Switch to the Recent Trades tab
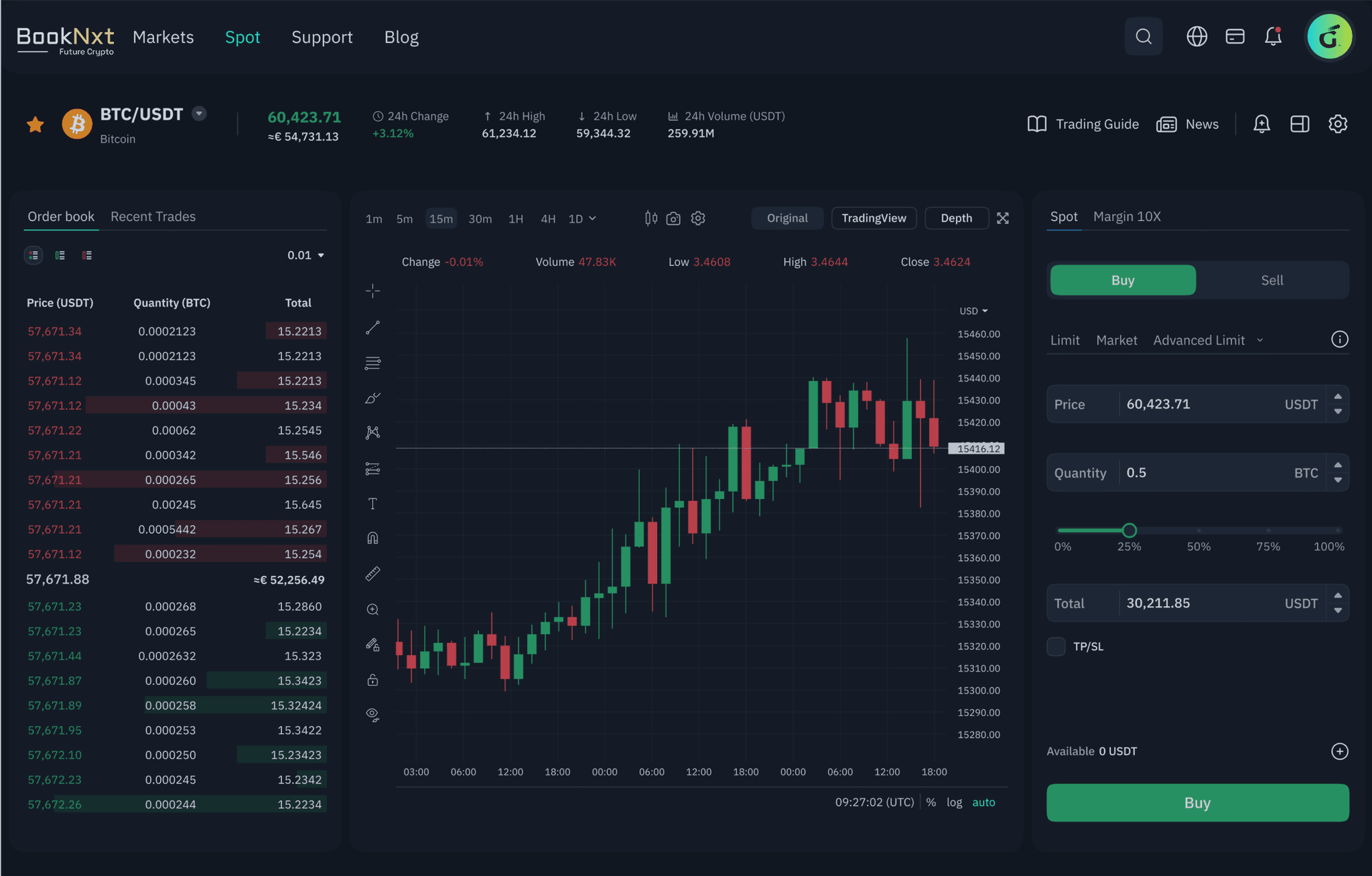Screen dimensions: 1372x876 (153, 216)
